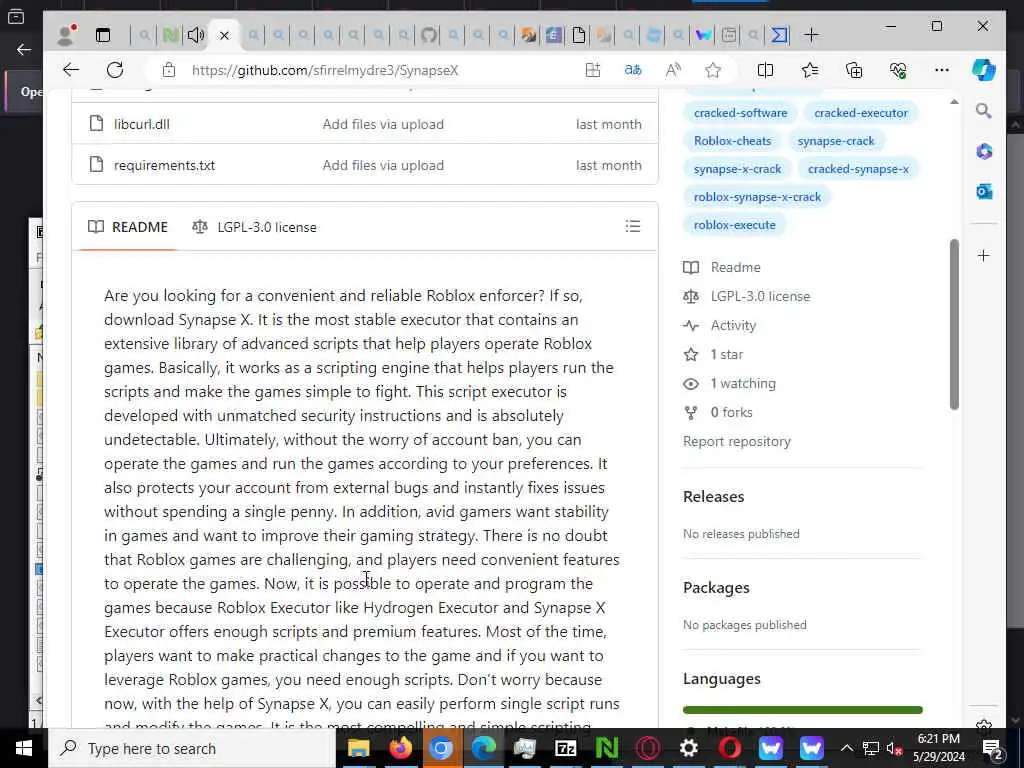Open the Packages heading link

pyautogui.click(x=716, y=588)
